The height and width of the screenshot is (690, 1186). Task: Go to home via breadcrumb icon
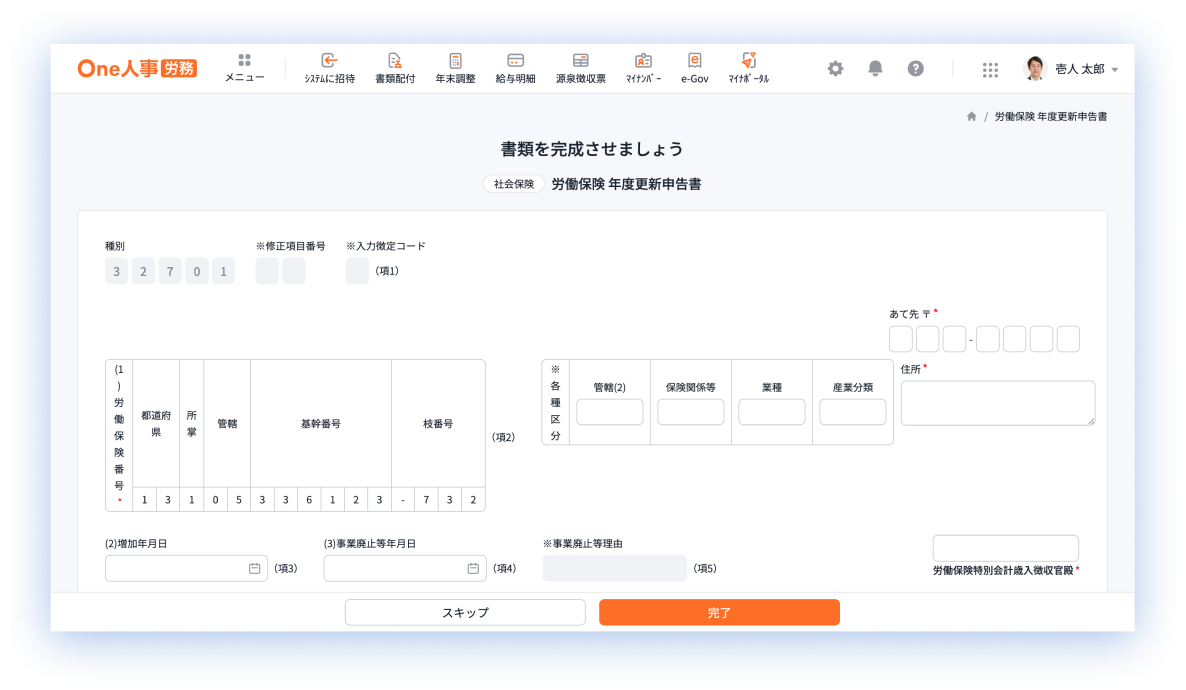pos(971,117)
